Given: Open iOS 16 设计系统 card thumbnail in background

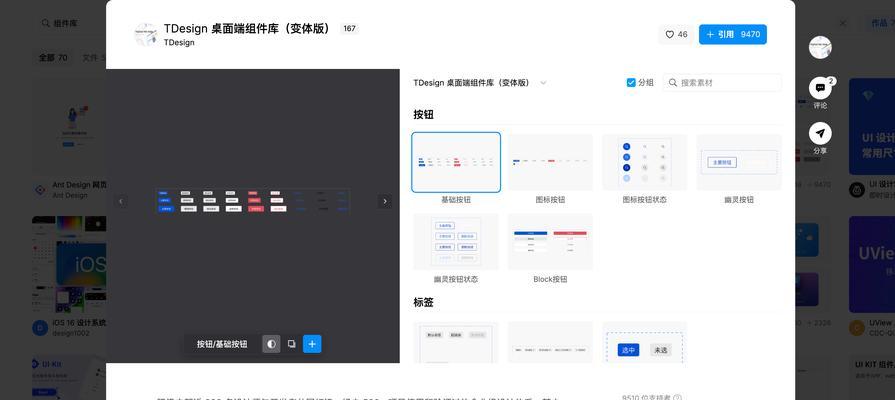Looking at the screenshot, I should point(69,264).
